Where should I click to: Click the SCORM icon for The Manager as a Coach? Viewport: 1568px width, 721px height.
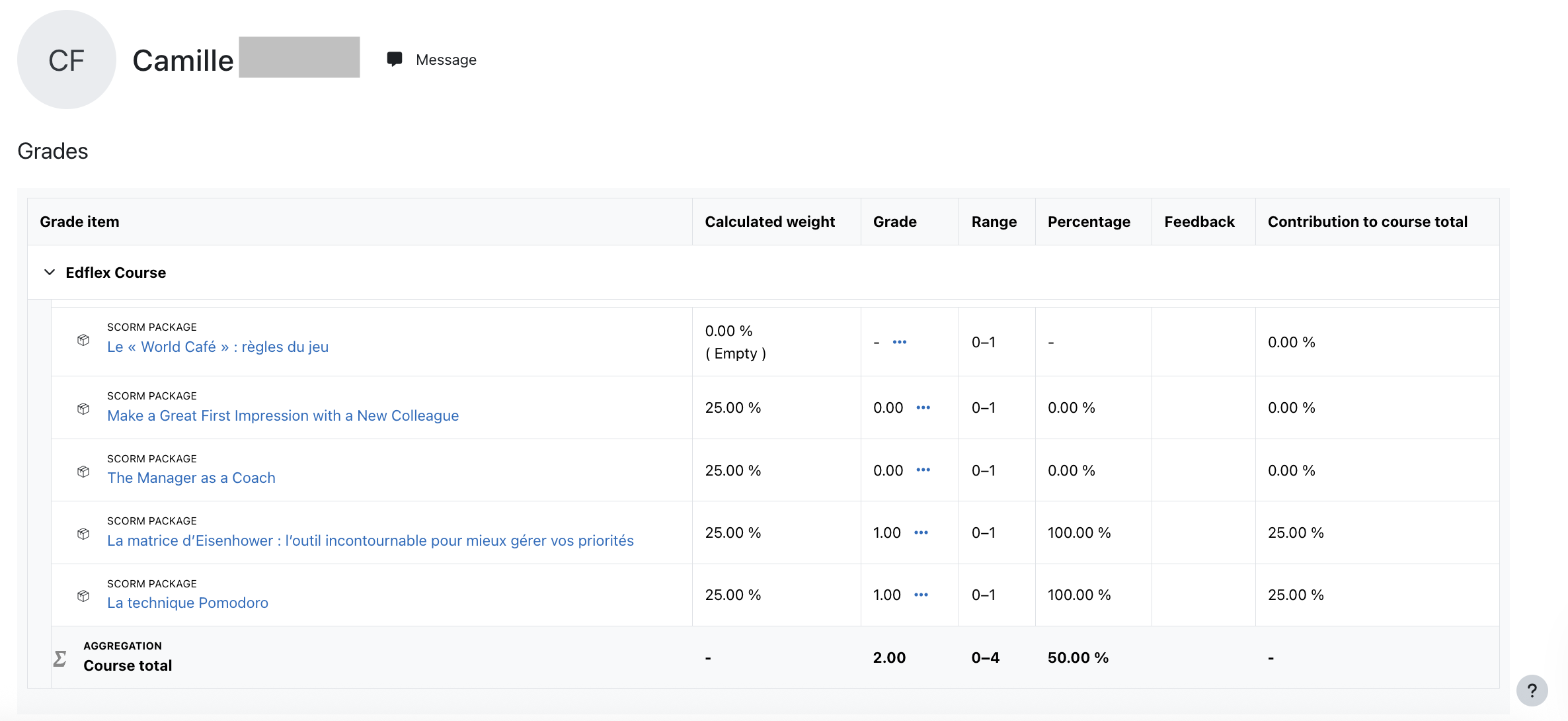83,472
